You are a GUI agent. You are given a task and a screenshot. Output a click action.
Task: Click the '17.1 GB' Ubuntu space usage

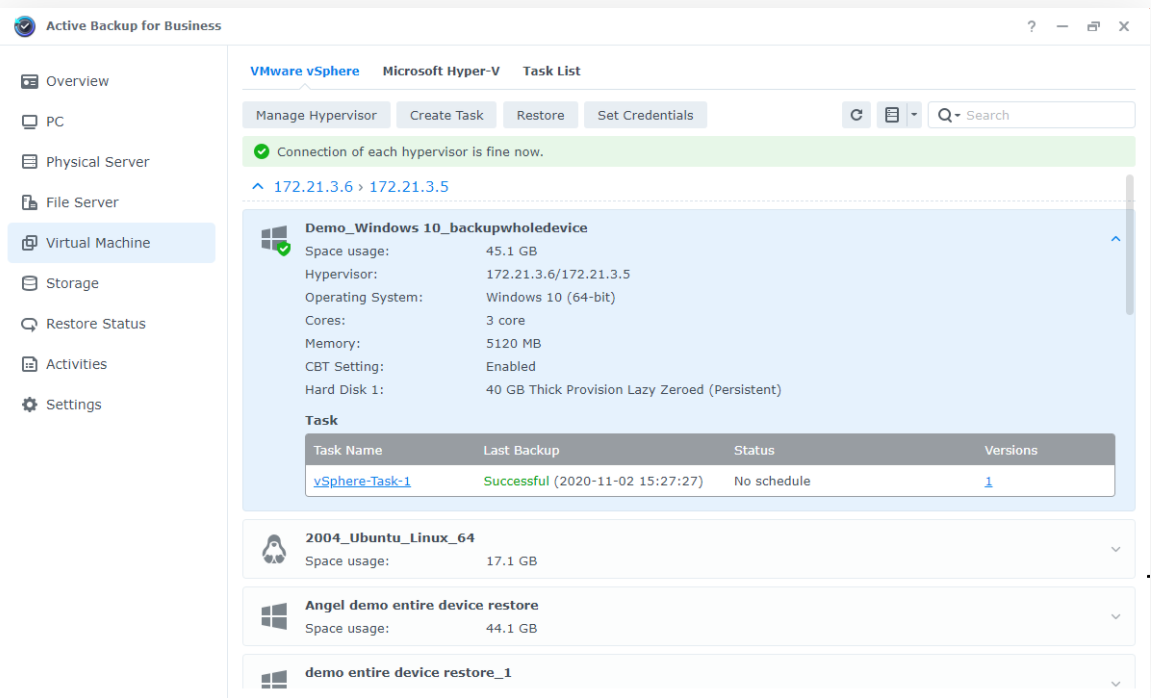pyautogui.click(x=512, y=561)
